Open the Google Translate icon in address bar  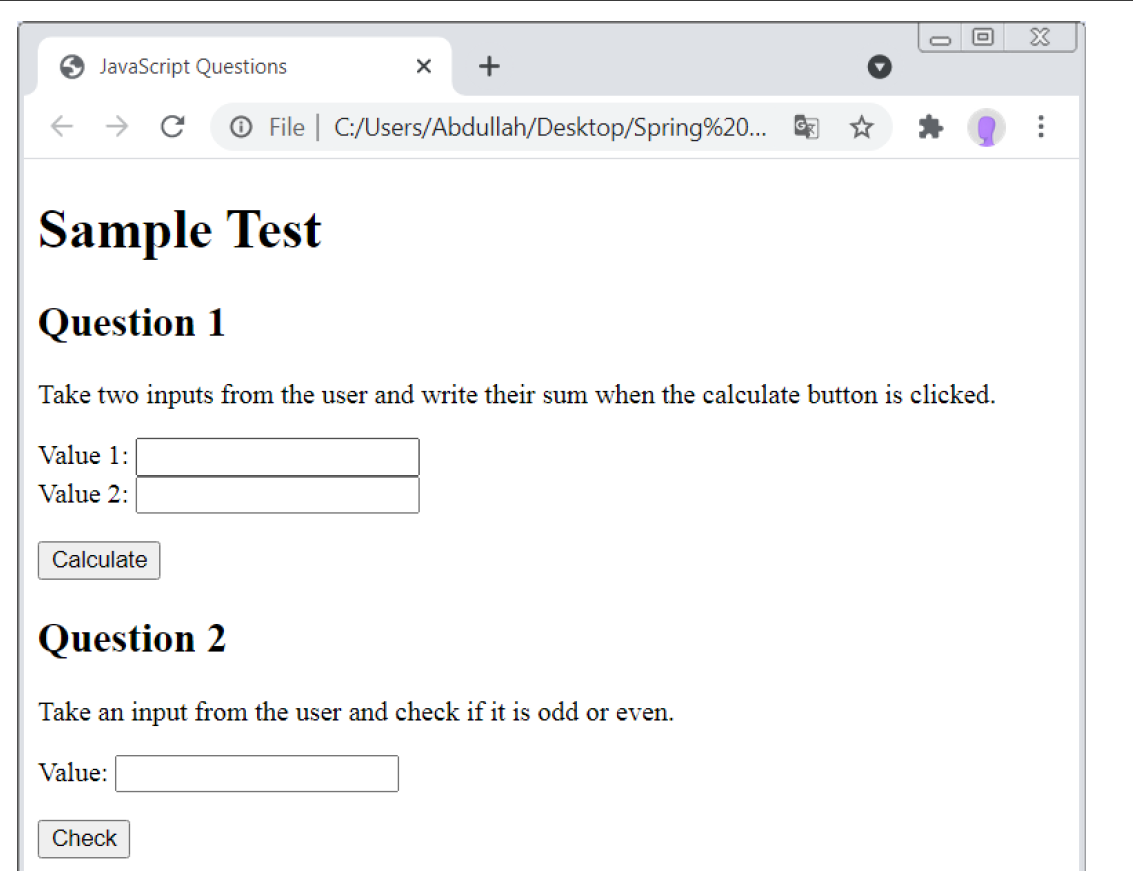[x=806, y=127]
